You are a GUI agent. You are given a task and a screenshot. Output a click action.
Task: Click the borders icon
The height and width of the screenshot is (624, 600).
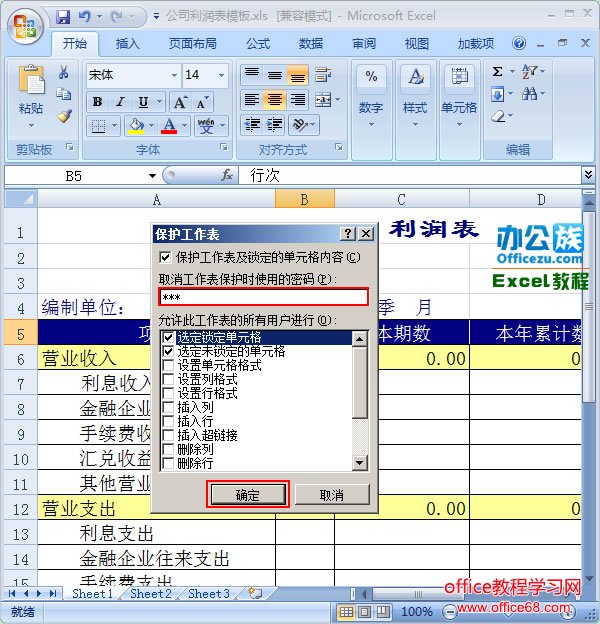coord(98,126)
